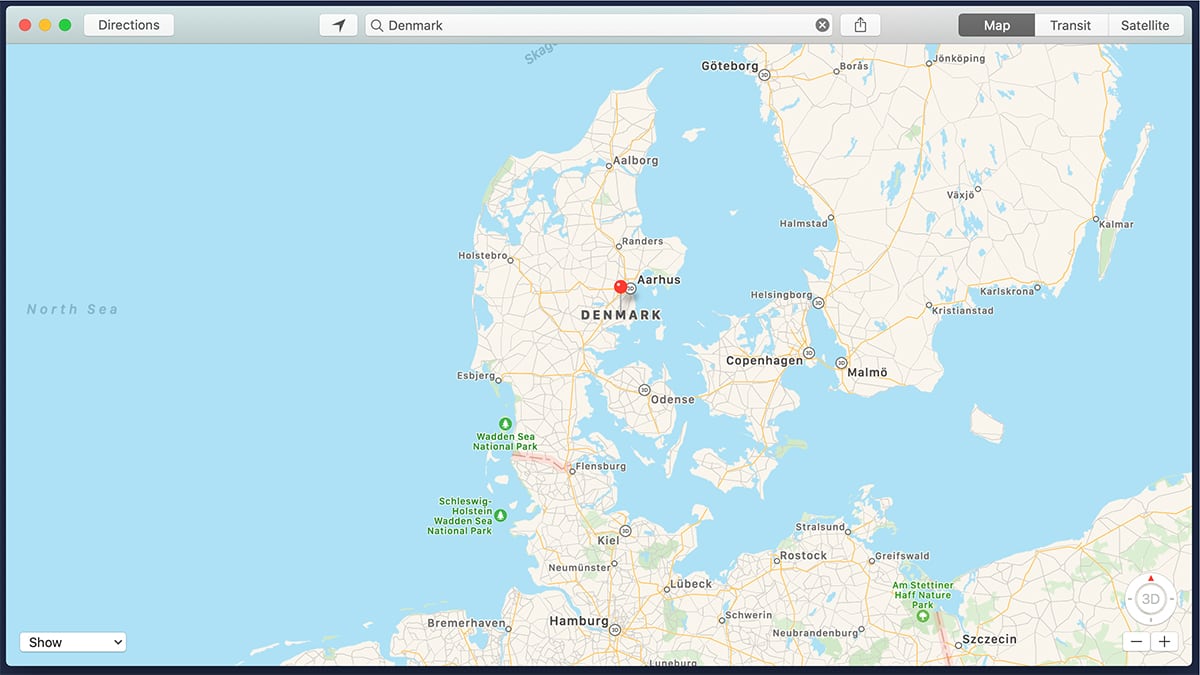
Task: Select the Bremerhaven city label
Action: point(466,623)
